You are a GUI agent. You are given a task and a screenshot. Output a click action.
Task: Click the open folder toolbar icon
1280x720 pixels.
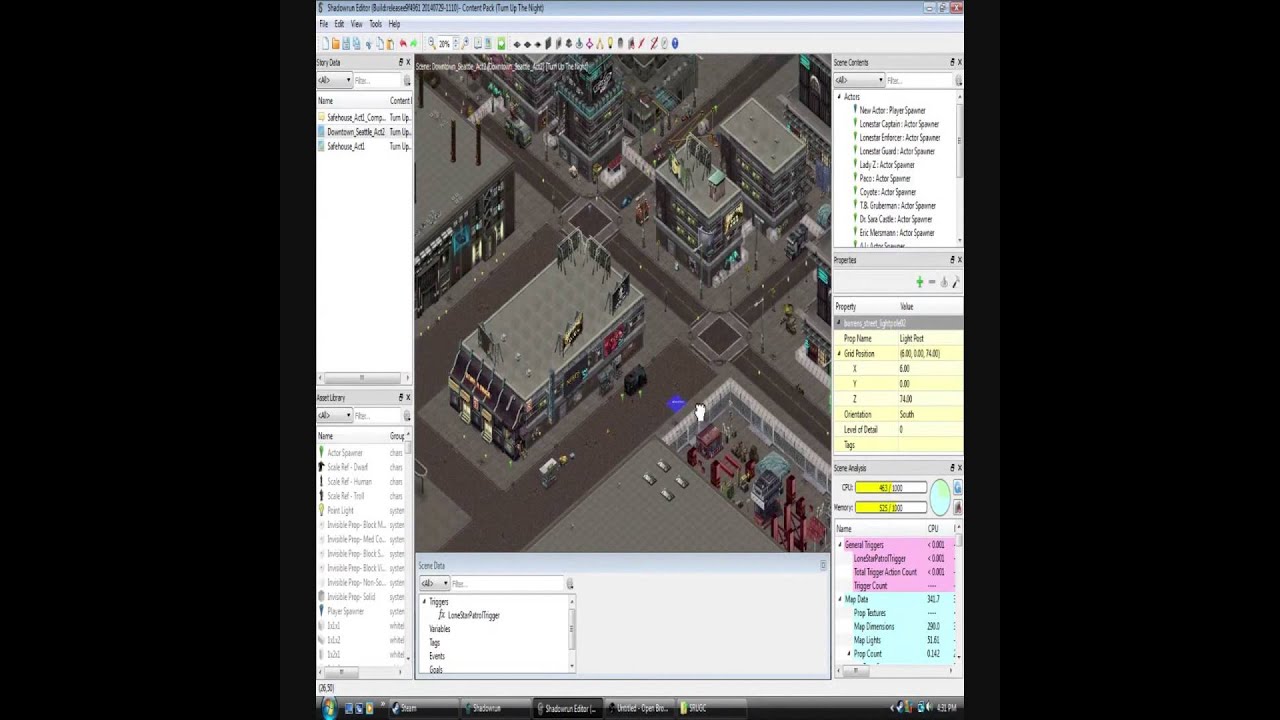click(335, 44)
